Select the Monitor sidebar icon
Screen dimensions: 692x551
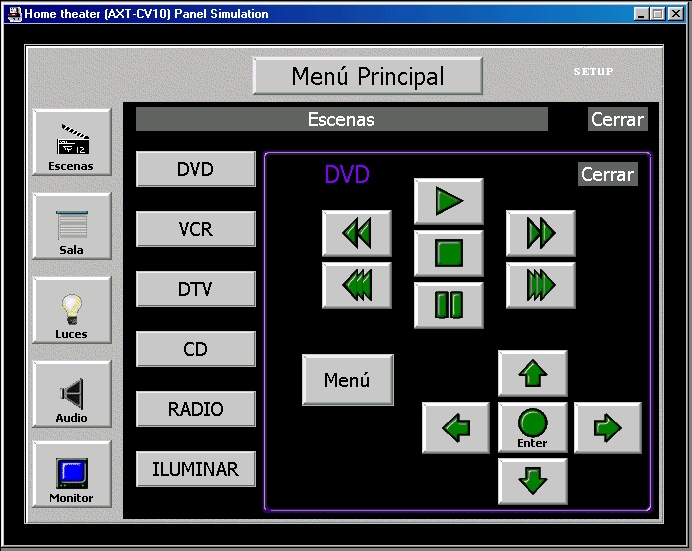point(71,475)
